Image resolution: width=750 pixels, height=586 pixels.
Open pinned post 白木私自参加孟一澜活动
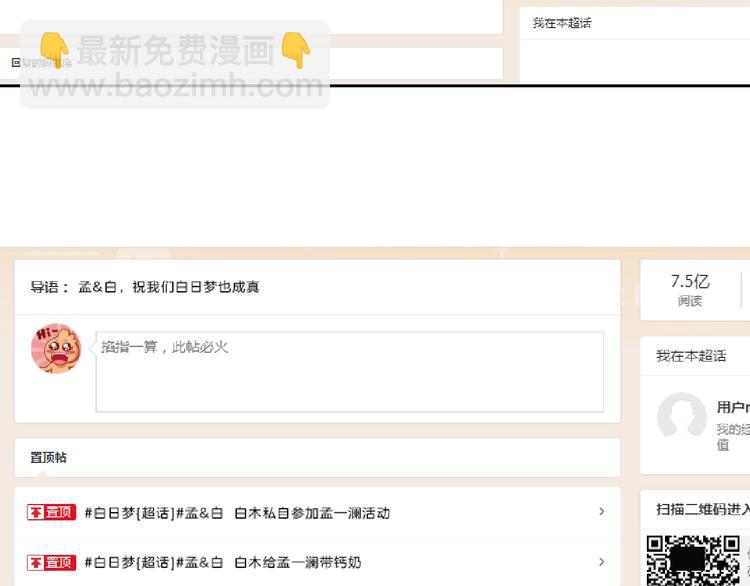click(237, 513)
